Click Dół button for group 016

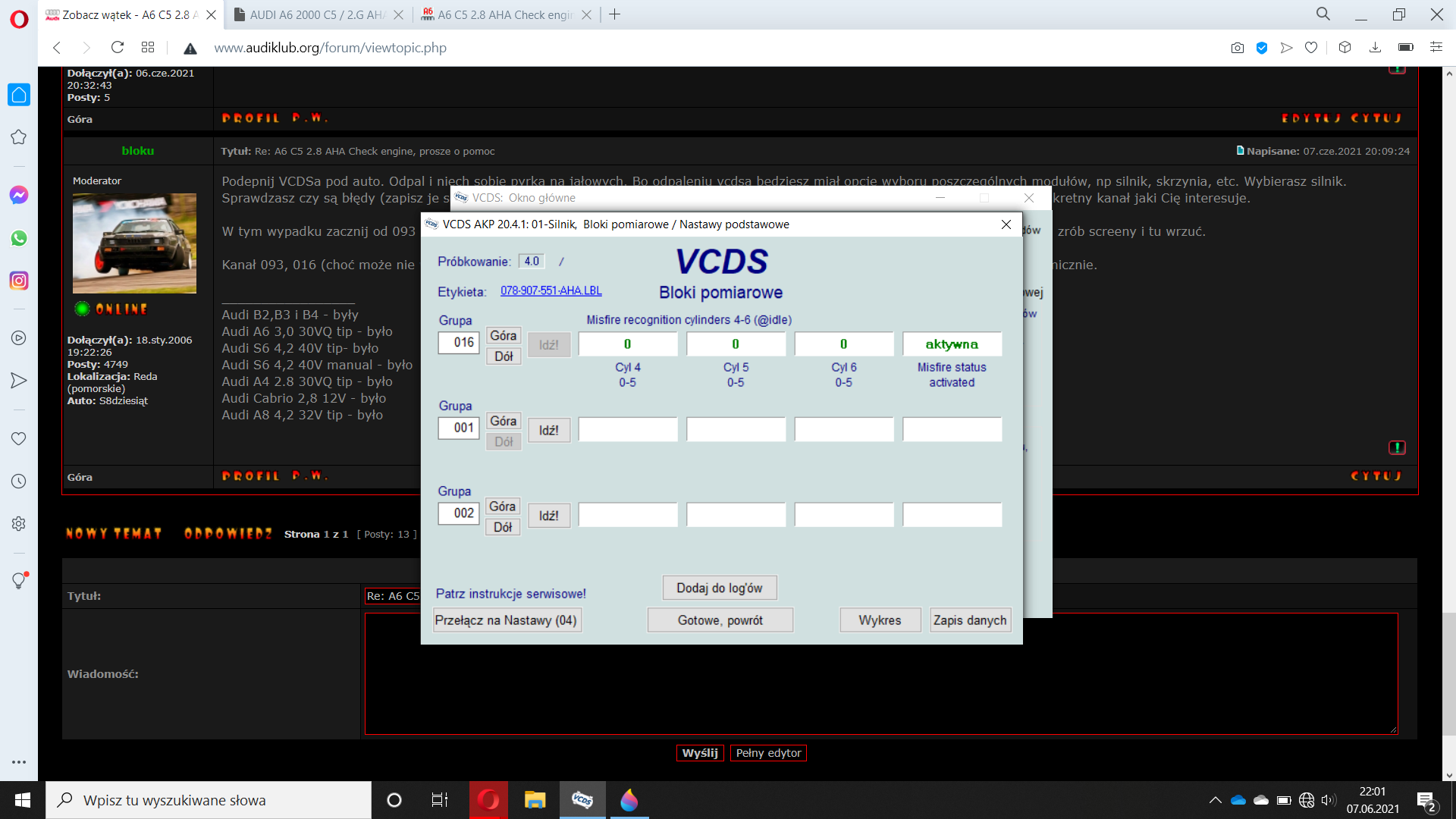(x=504, y=356)
